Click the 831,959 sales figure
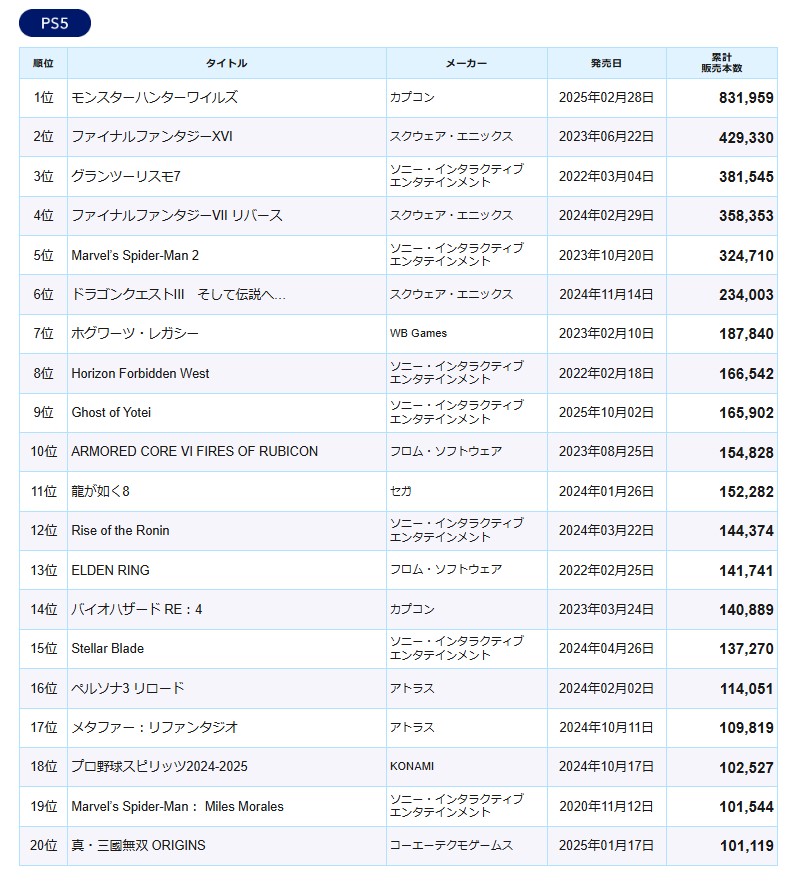 click(x=745, y=98)
